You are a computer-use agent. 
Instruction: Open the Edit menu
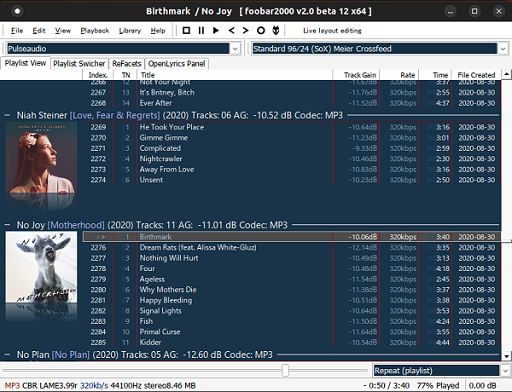point(39,31)
